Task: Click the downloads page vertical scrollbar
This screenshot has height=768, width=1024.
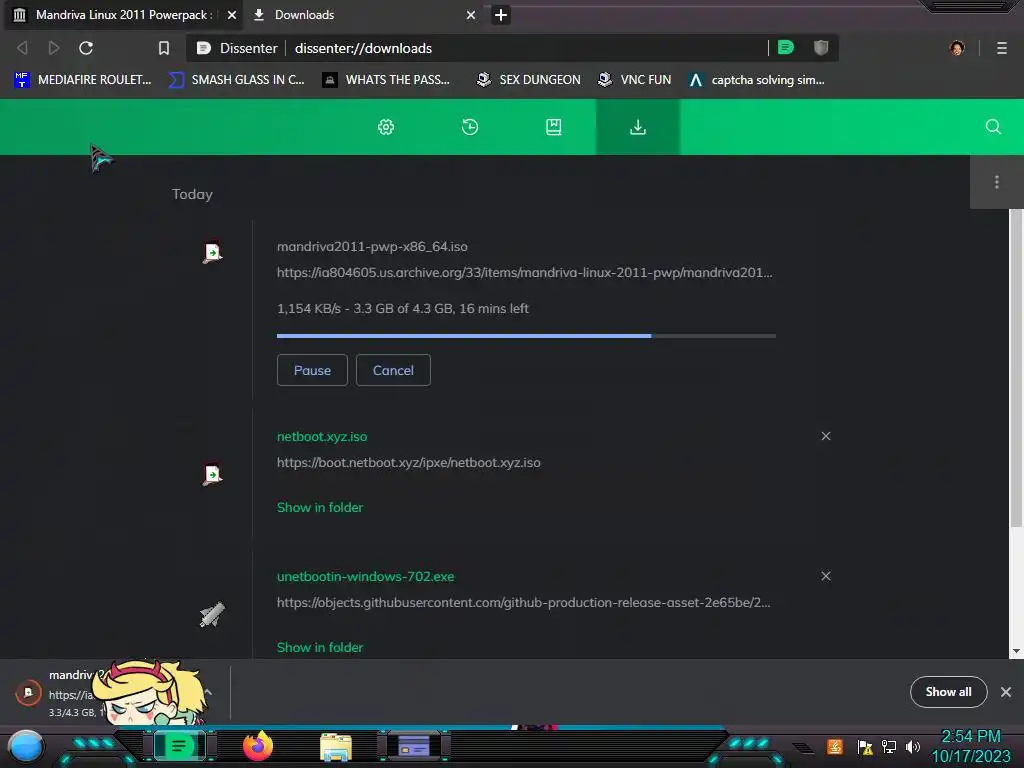Action: (1016, 368)
